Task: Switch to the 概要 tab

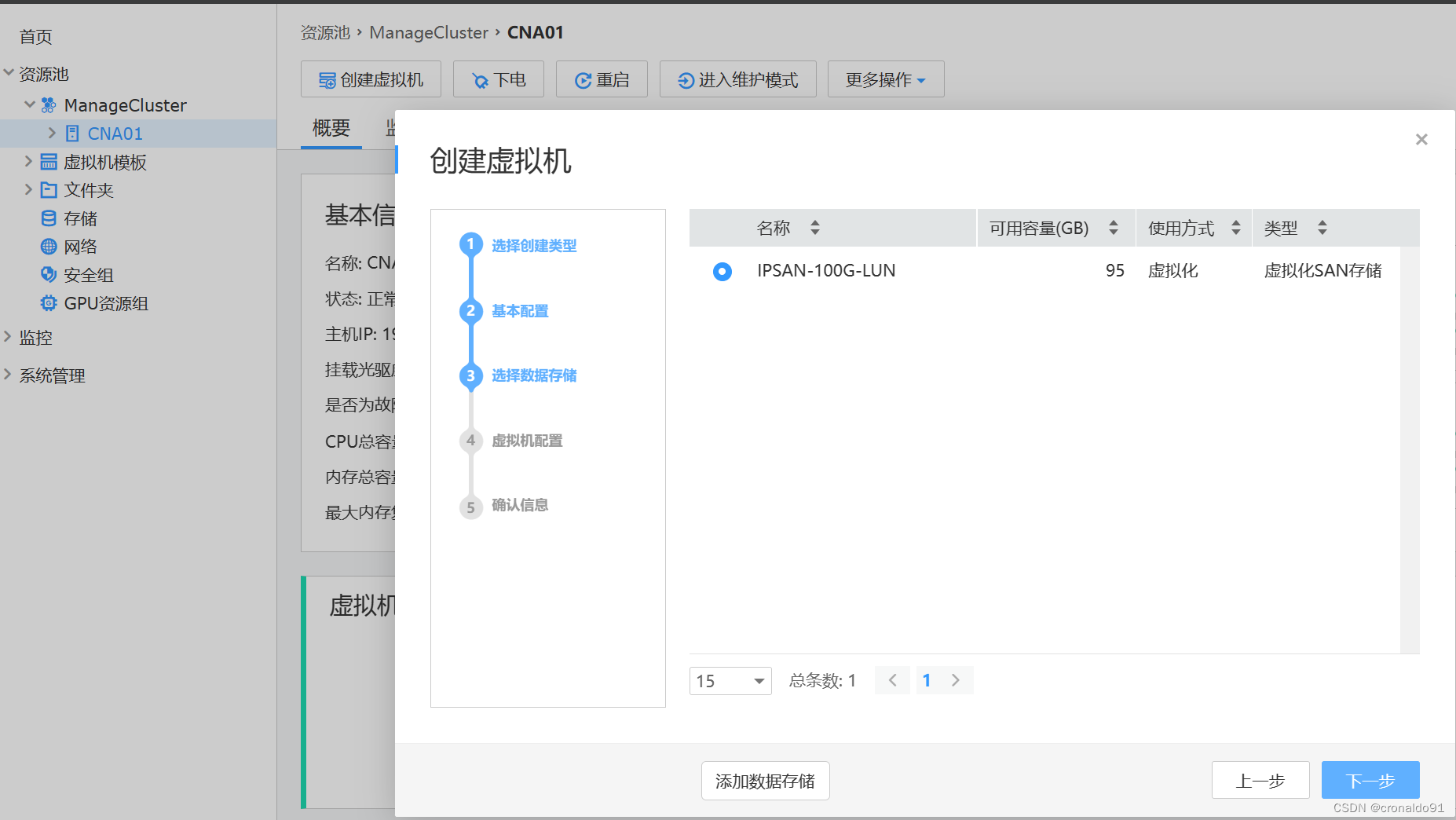Action: pos(331,128)
